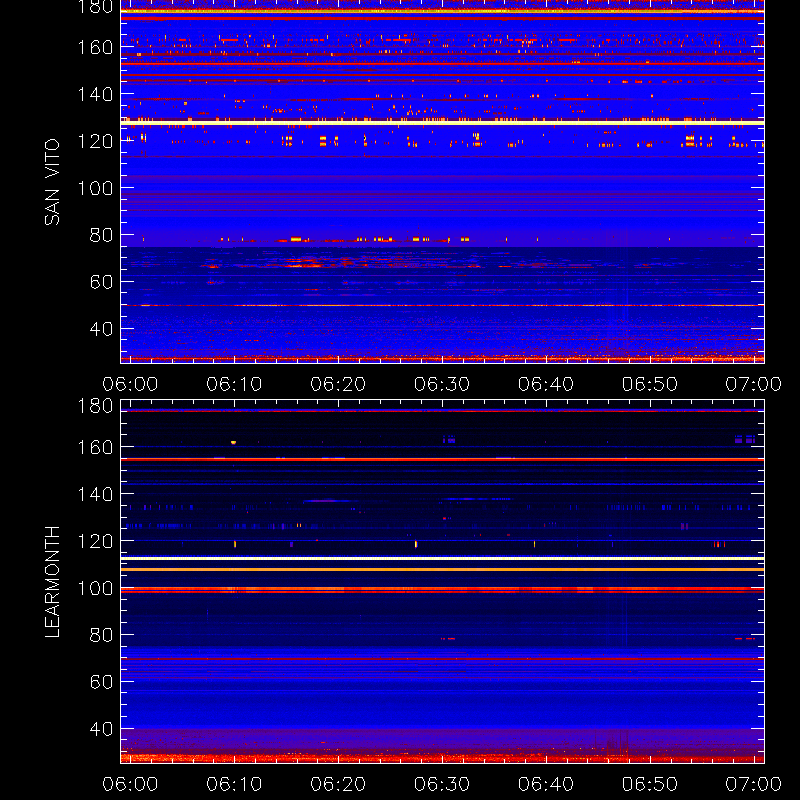Click 06:30 time label under SAN VITO plot
Image resolution: width=800 pixels, height=800 pixels.
pyautogui.click(x=442, y=384)
